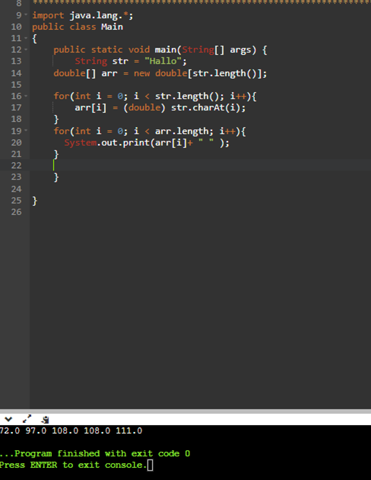Click the empty highlighted line 22
Screen dimensions: 371x480
(200, 165)
